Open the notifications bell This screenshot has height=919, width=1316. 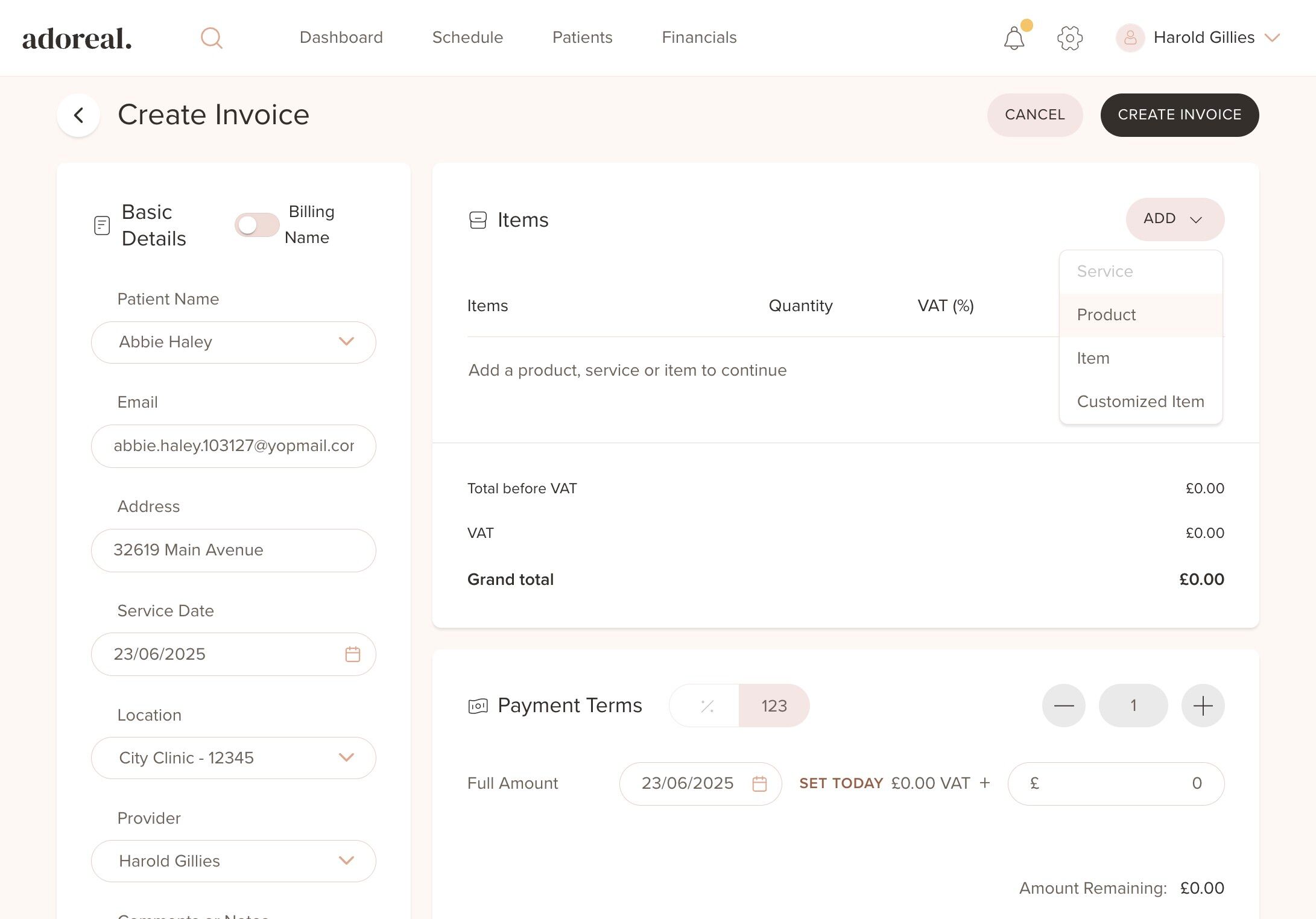click(1014, 38)
